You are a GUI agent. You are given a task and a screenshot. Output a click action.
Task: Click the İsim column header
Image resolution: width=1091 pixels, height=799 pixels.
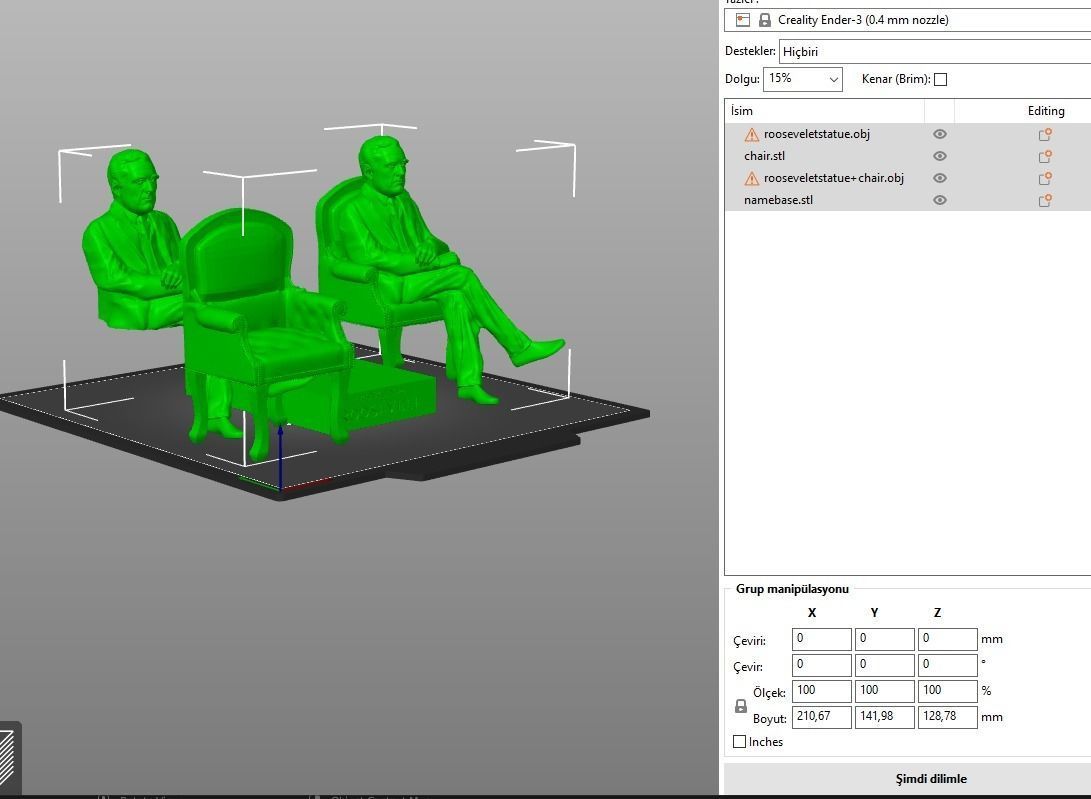coord(825,111)
